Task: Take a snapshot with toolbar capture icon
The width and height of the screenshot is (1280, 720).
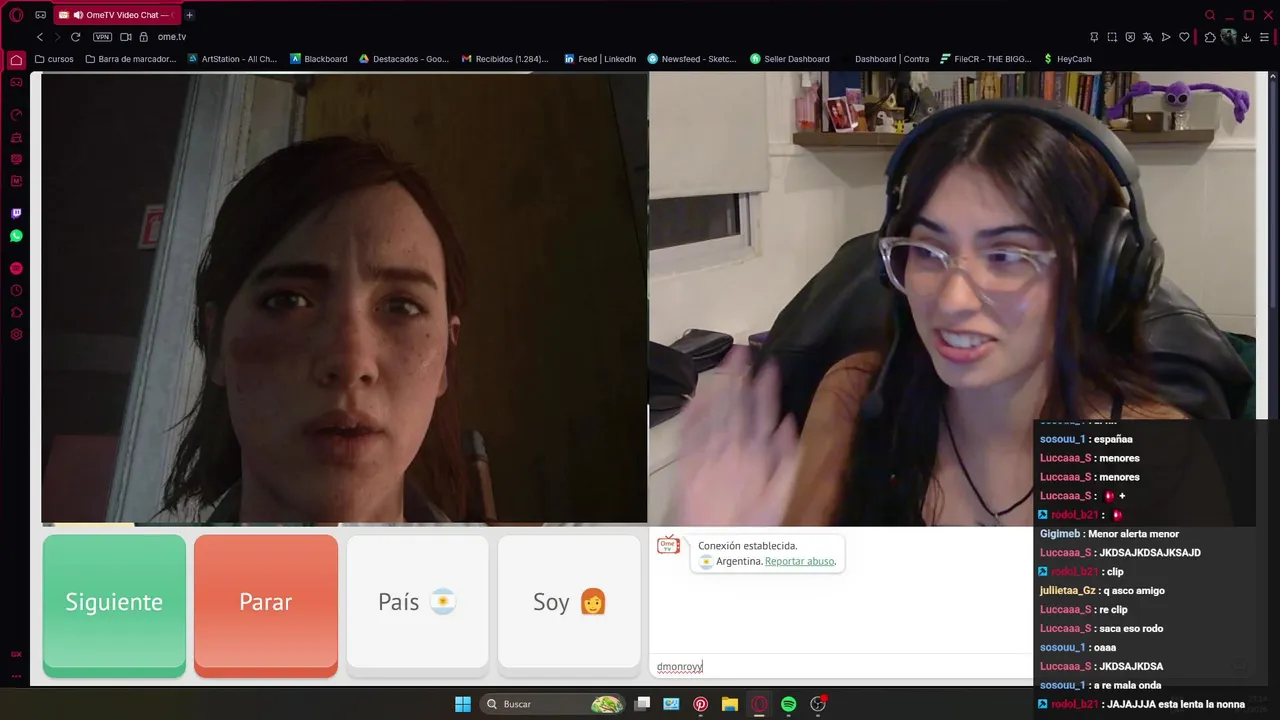Action: (1112, 37)
